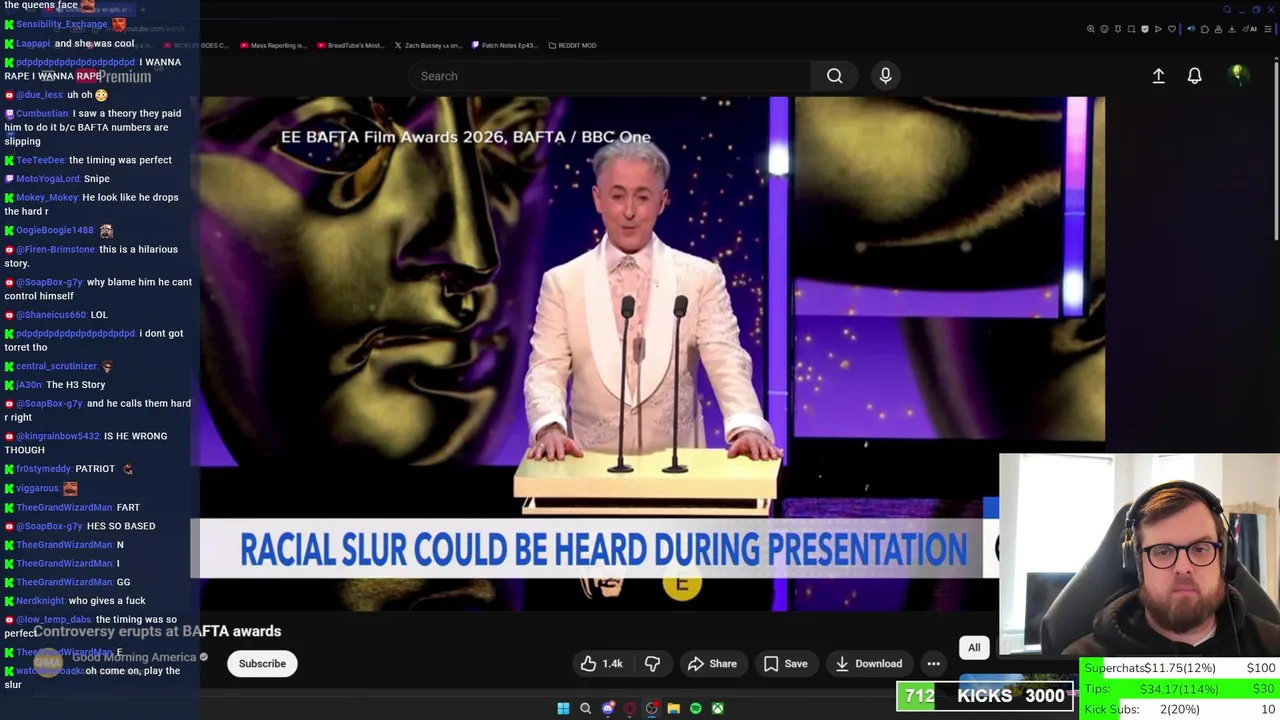This screenshot has width=1280, height=720.
Task: Click the YouTube search magnifier button
Action: [x=834, y=76]
